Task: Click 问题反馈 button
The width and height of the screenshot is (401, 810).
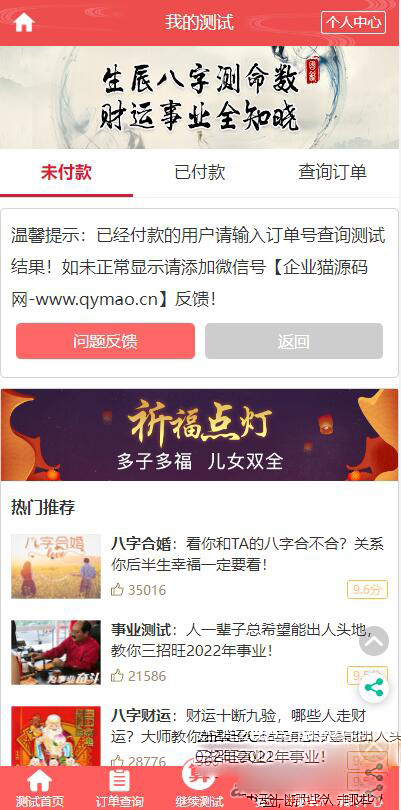Action: [x=105, y=341]
